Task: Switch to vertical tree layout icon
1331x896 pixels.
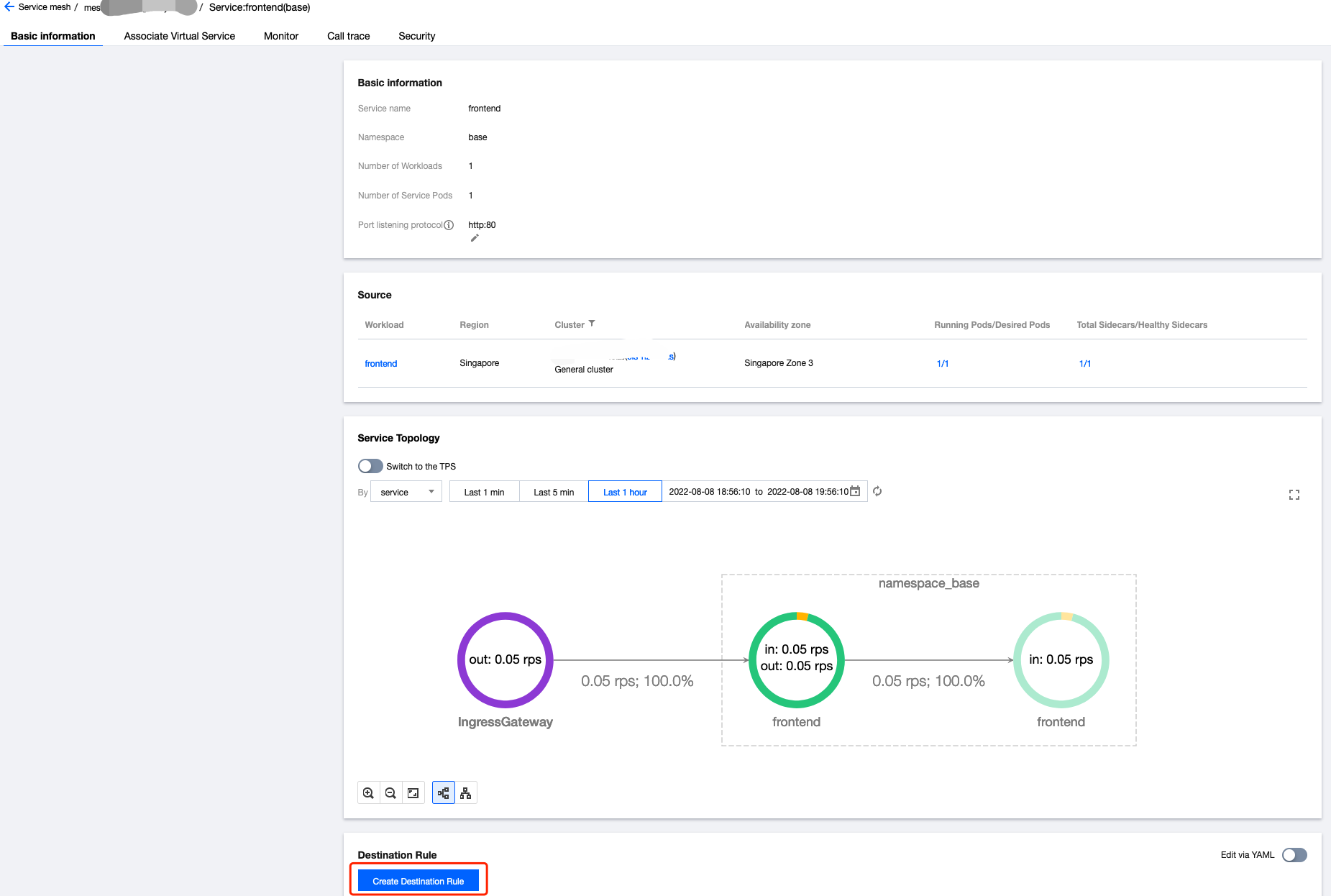Action: tap(466, 793)
